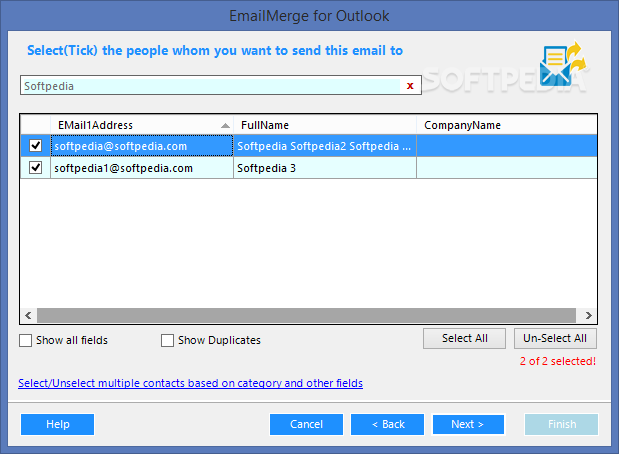Click the Select All button
This screenshot has height=454, width=619.
[464, 338]
